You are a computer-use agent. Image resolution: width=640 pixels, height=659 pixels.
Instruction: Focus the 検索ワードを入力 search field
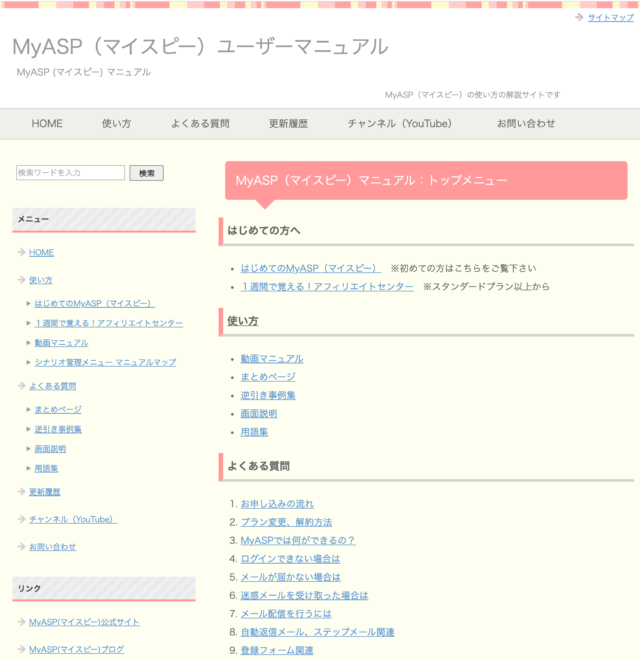pos(71,173)
